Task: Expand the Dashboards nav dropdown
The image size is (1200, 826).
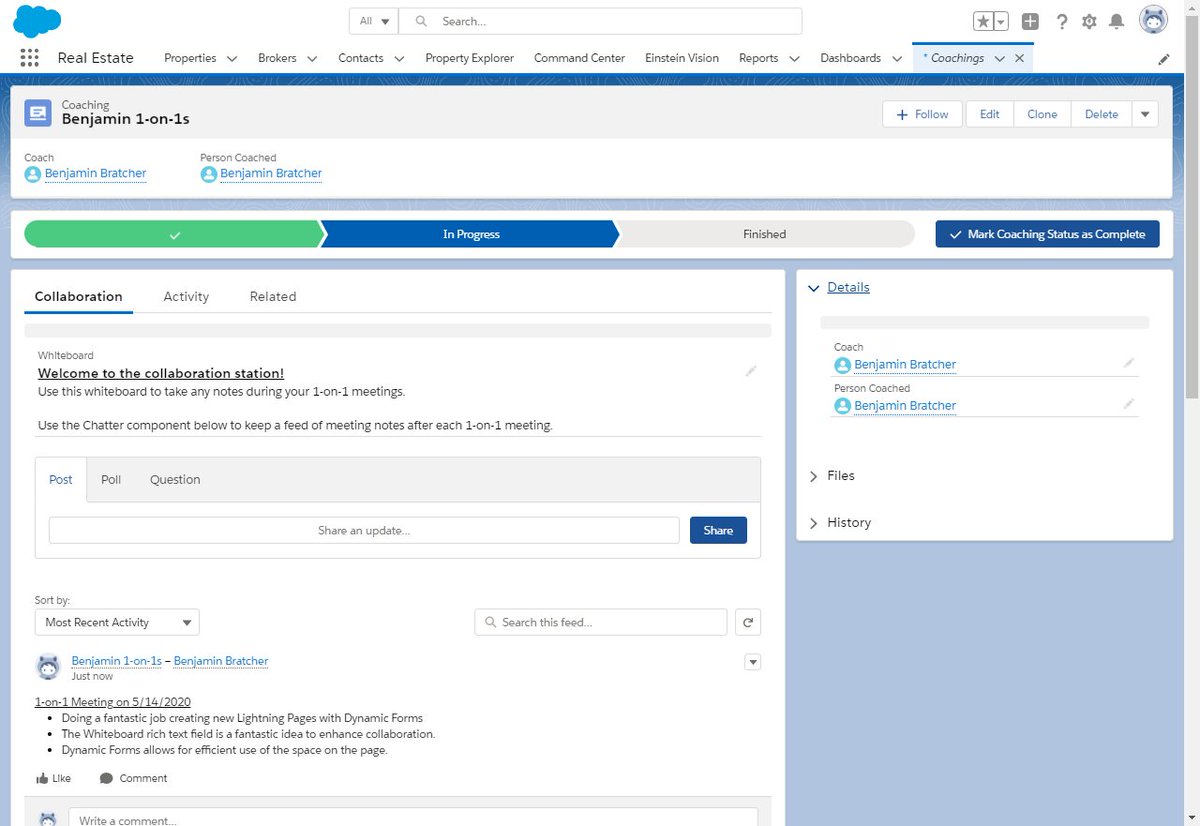Action: [x=897, y=59]
